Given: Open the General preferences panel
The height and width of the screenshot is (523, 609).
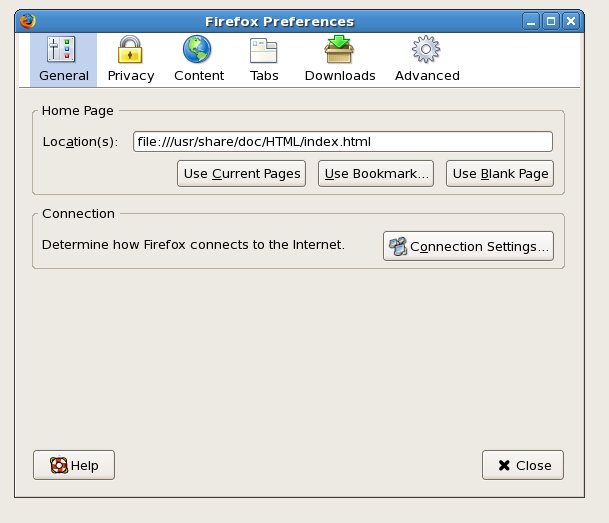Looking at the screenshot, I should coord(63,60).
